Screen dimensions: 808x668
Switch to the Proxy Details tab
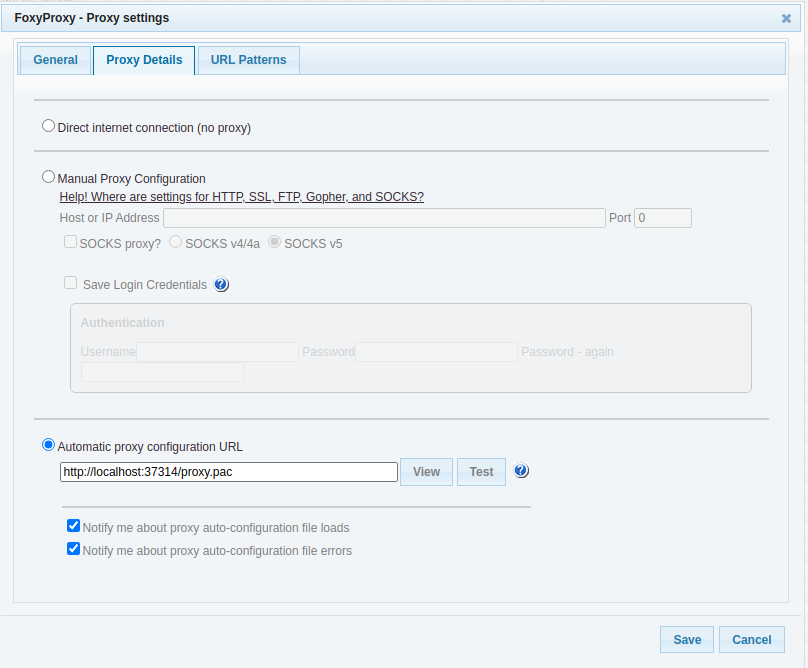coord(144,60)
